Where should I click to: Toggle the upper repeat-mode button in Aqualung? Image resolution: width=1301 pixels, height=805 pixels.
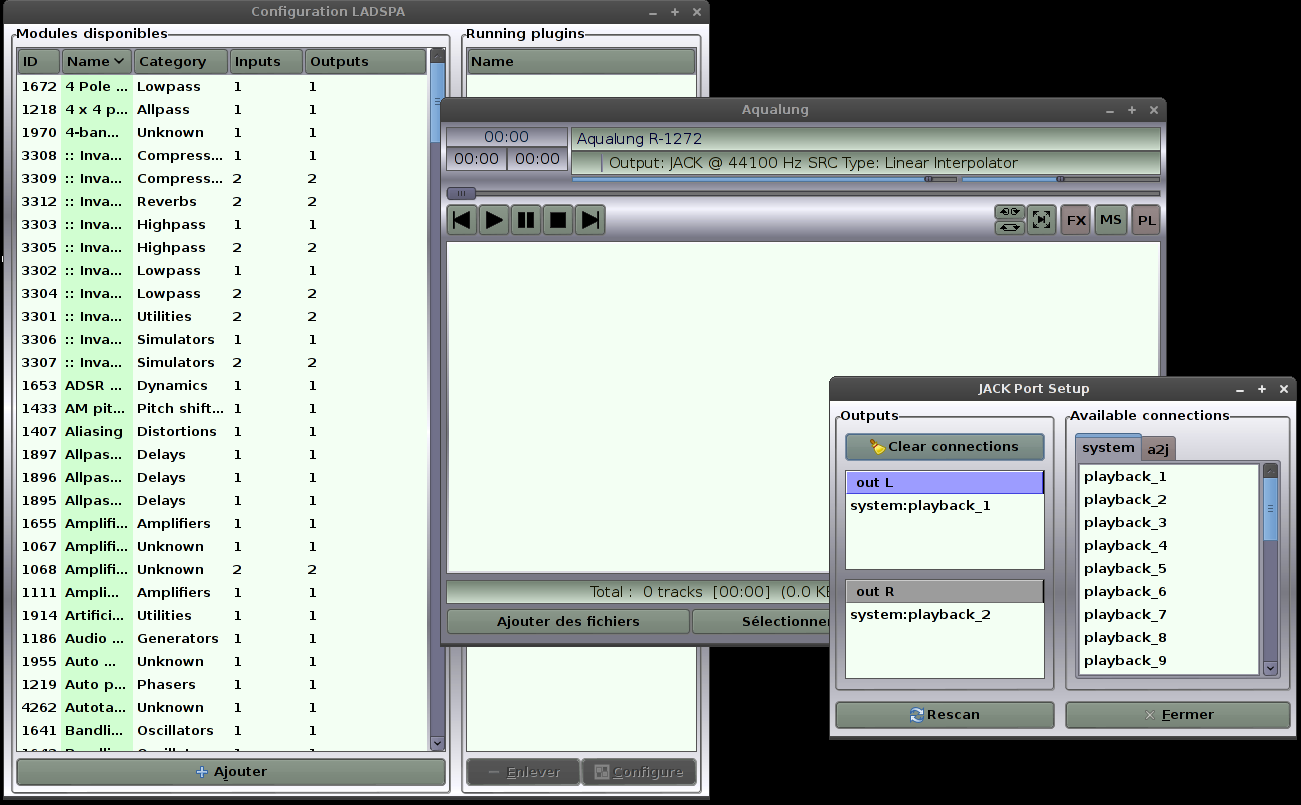click(x=1010, y=212)
